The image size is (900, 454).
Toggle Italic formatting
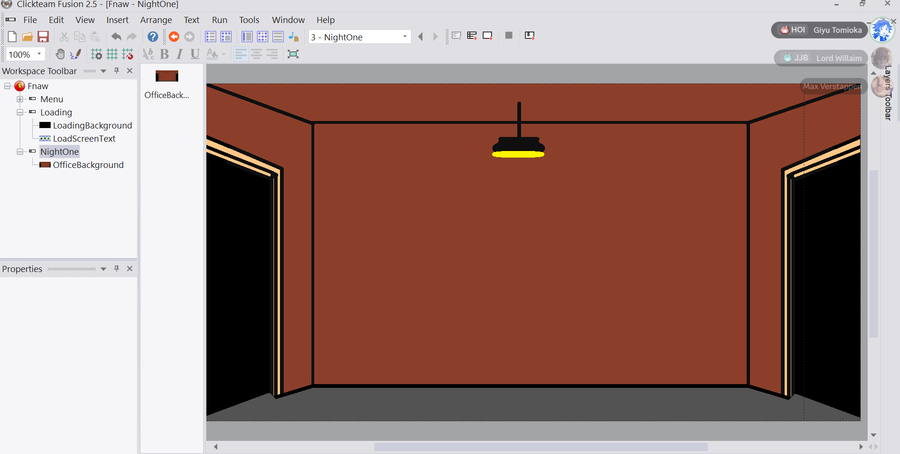pos(179,54)
